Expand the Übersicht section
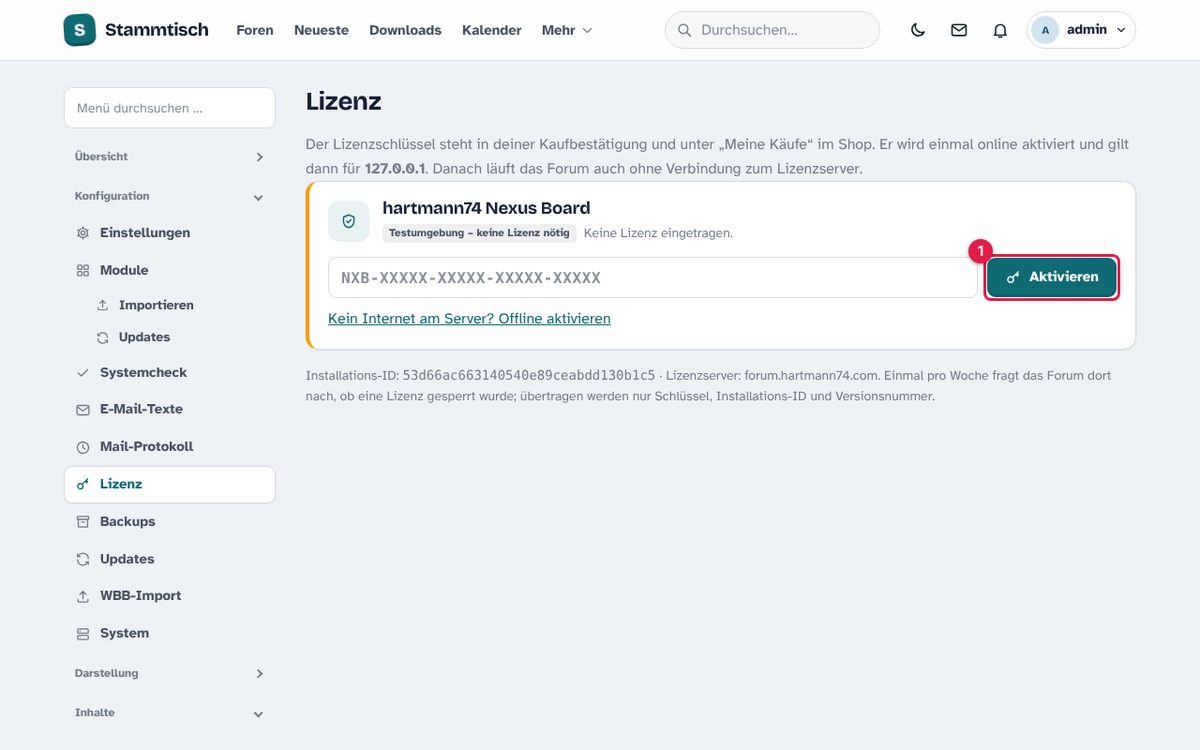Image resolution: width=1200 pixels, height=750 pixels. tap(169, 157)
